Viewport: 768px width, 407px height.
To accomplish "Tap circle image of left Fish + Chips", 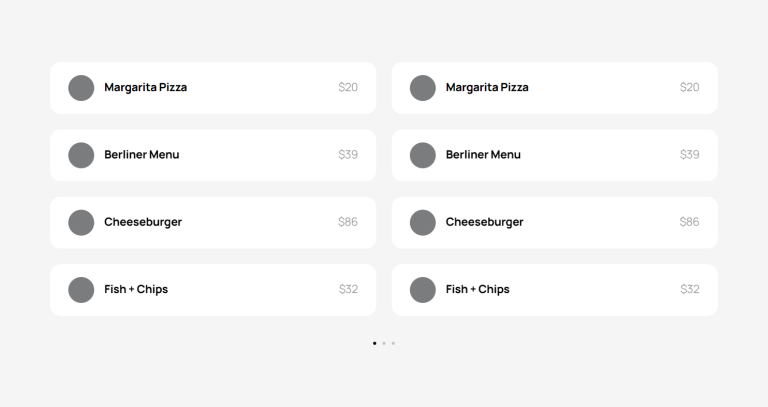I will (x=81, y=290).
